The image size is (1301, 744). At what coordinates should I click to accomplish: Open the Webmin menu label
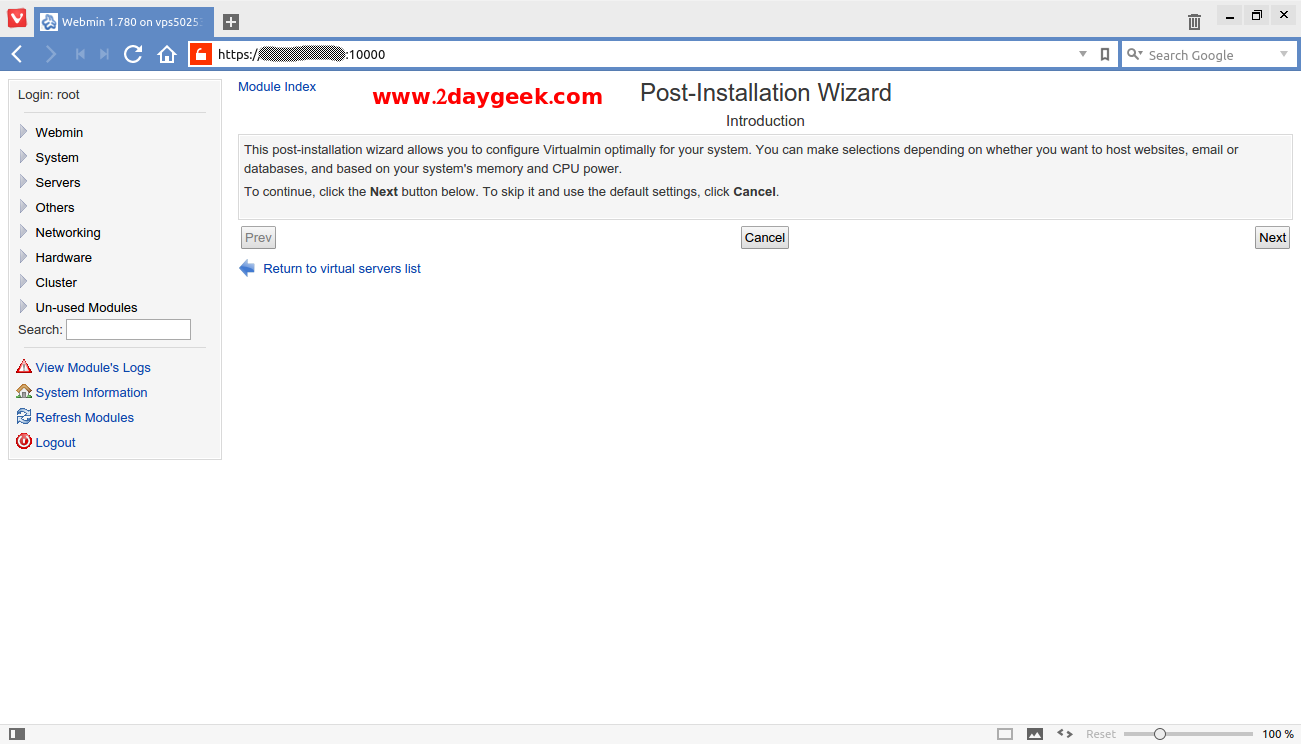coord(59,132)
